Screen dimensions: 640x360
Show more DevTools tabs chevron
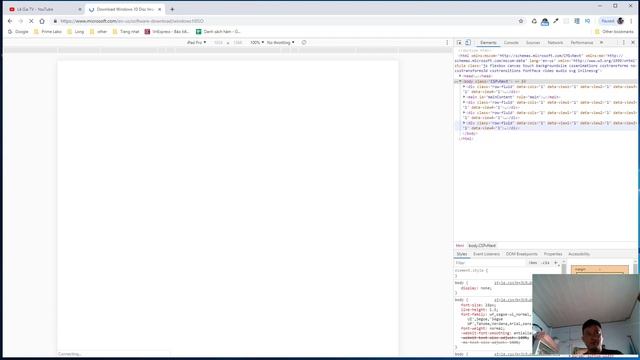601,42
